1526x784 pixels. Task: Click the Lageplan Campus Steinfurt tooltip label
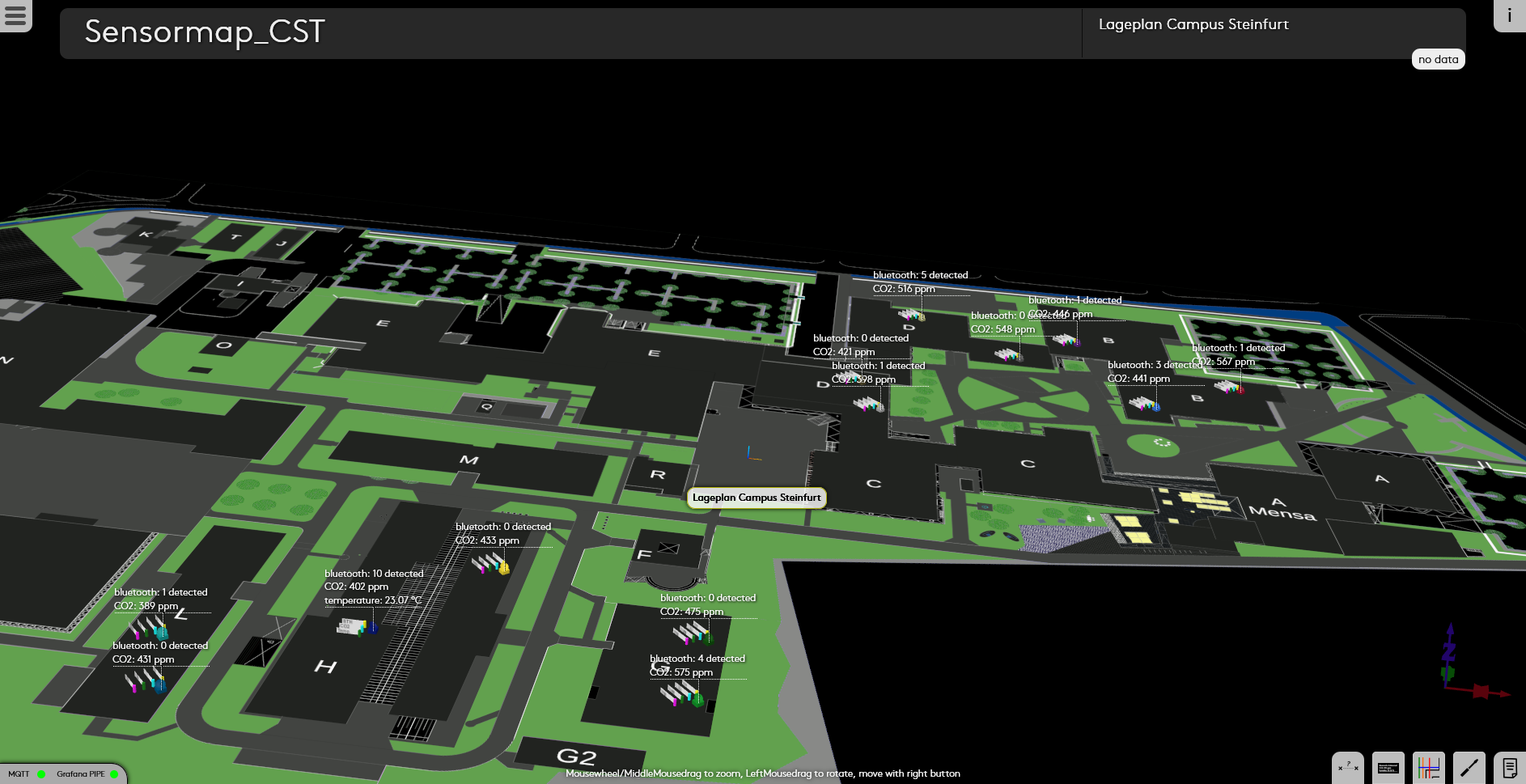click(757, 498)
